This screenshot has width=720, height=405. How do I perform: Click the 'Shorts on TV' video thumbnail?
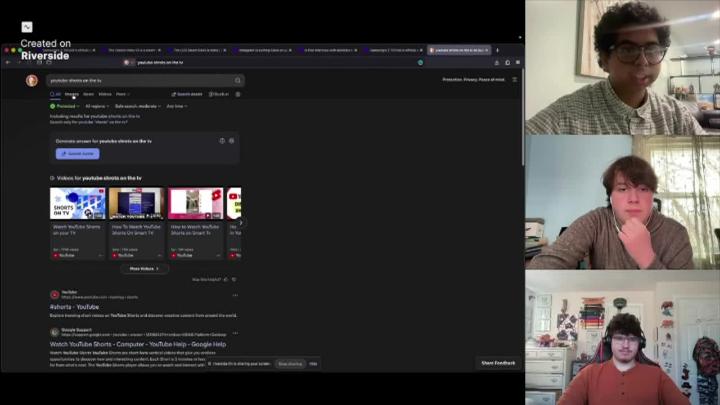click(77, 203)
